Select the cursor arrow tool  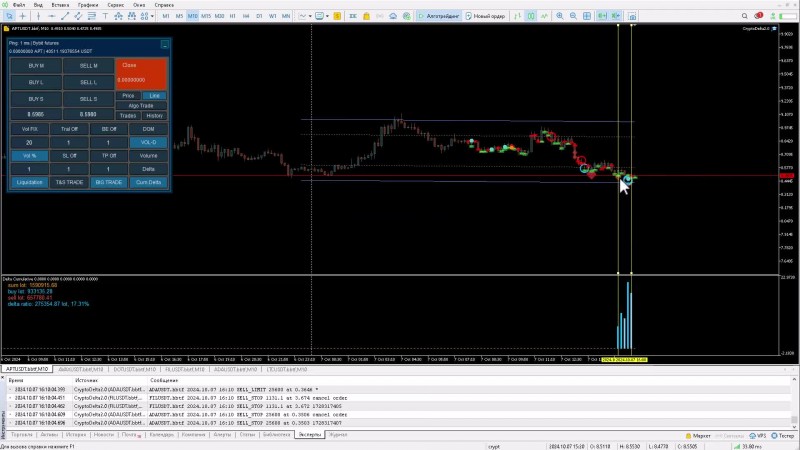pos(9,16)
